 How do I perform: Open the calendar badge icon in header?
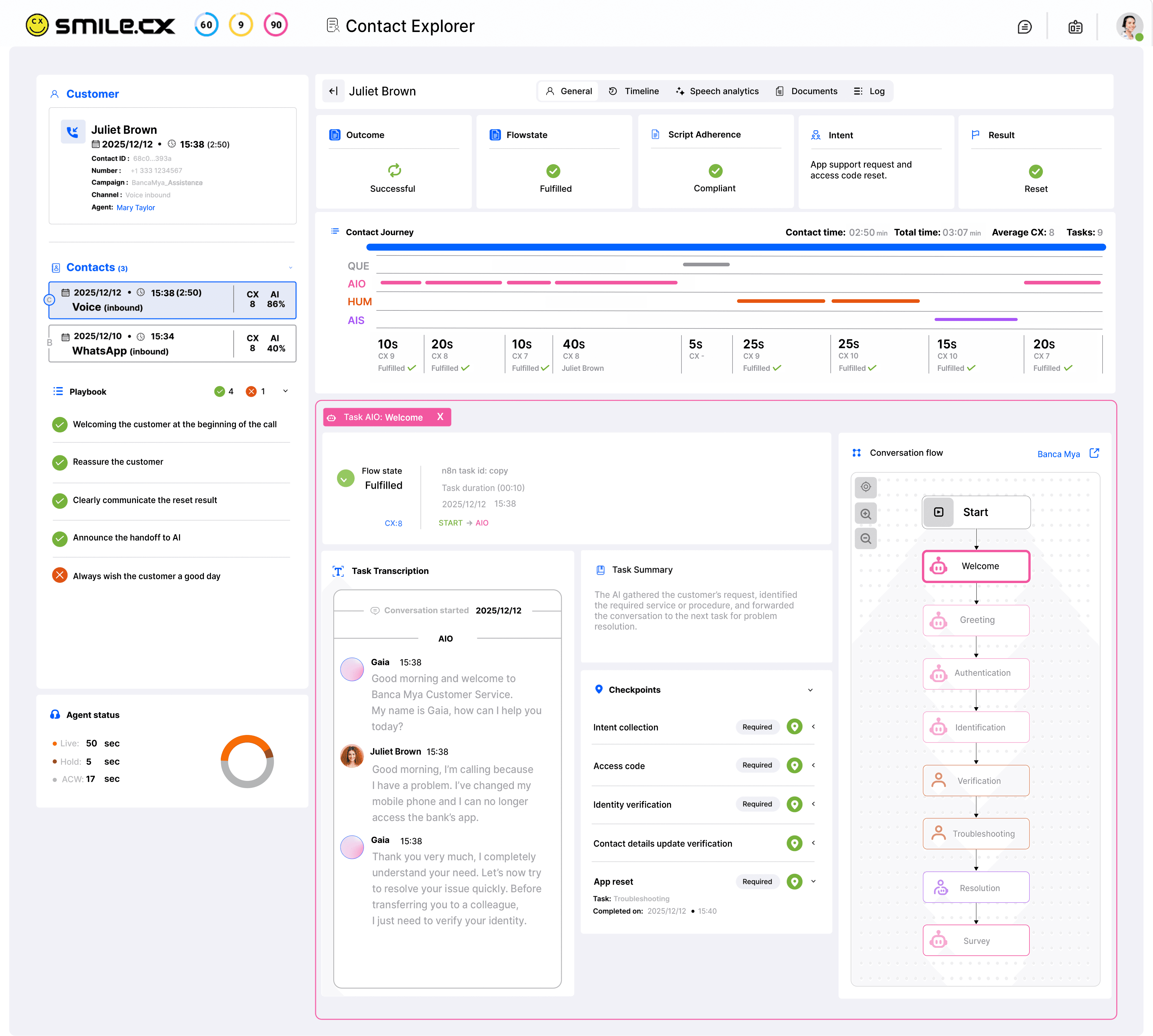[1075, 27]
